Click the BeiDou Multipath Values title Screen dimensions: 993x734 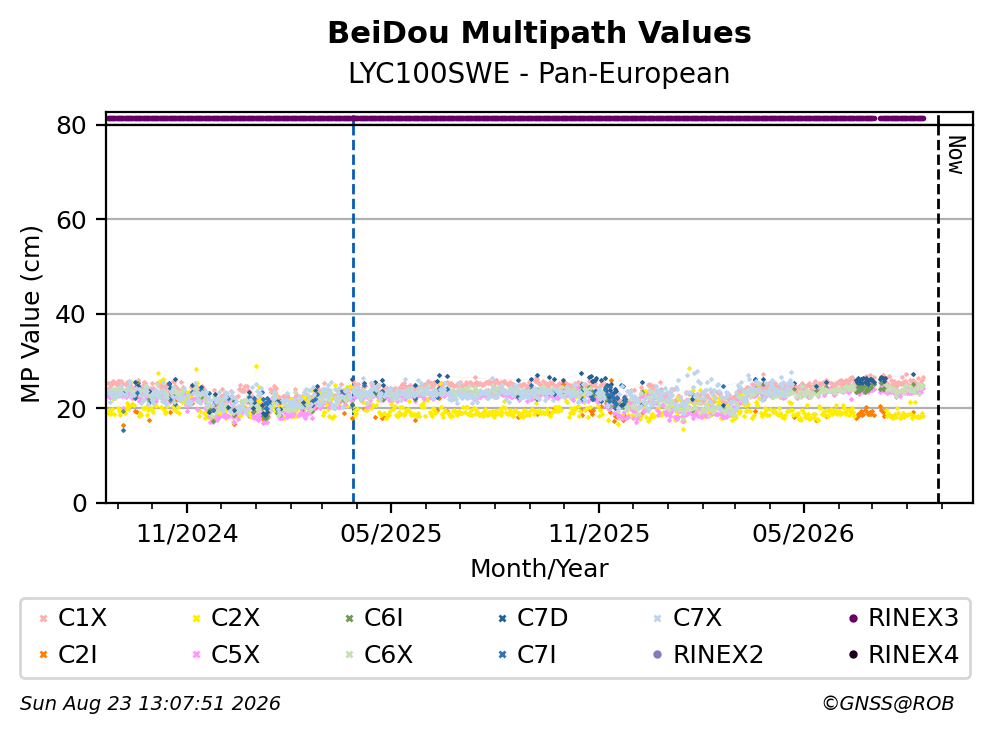click(540, 33)
